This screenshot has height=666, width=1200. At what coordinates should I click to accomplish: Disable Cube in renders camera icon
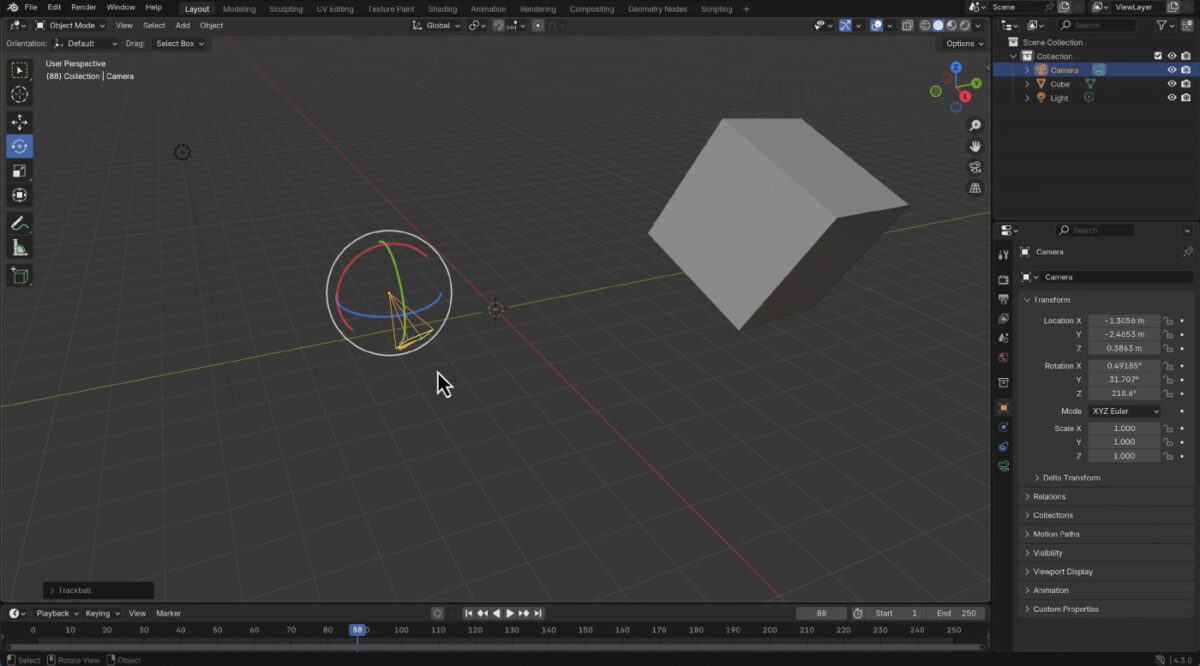point(1186,84)
